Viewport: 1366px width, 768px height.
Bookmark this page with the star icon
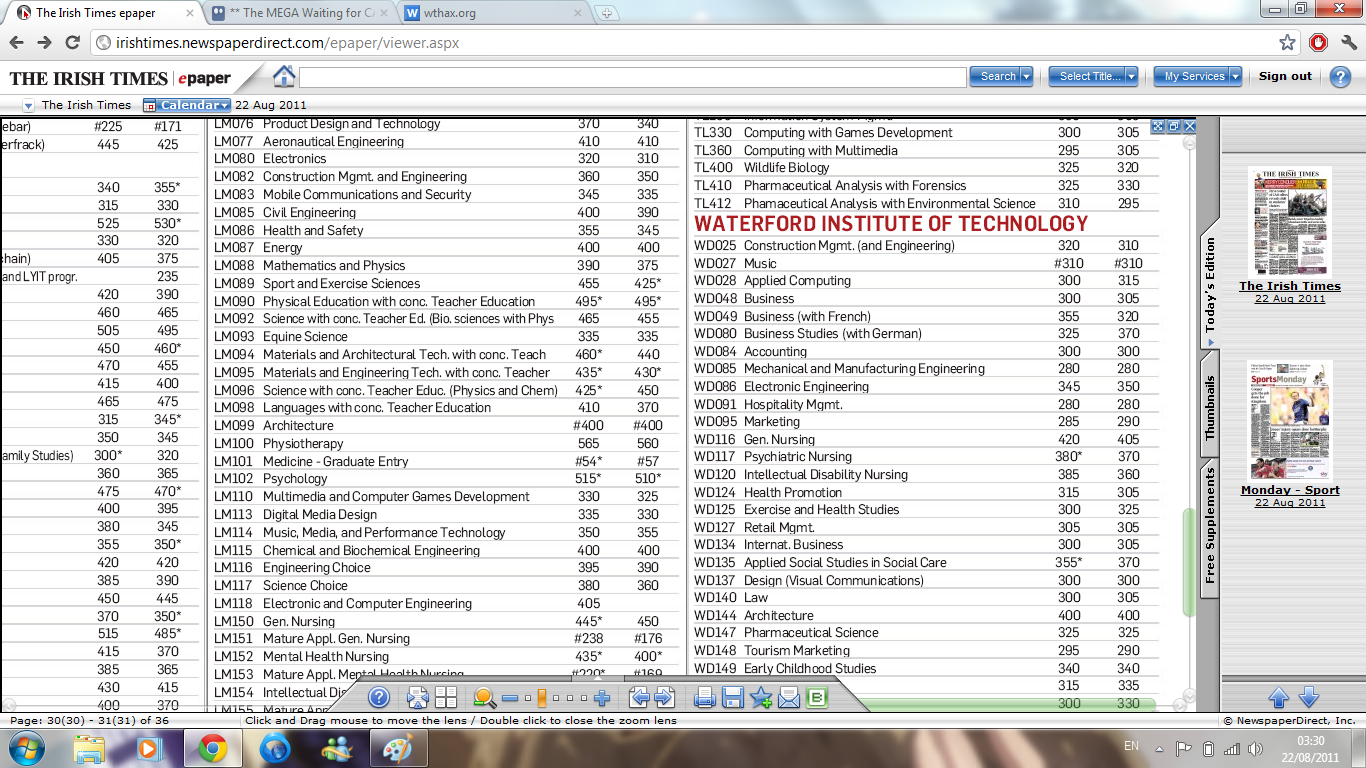pos(1288,42)
